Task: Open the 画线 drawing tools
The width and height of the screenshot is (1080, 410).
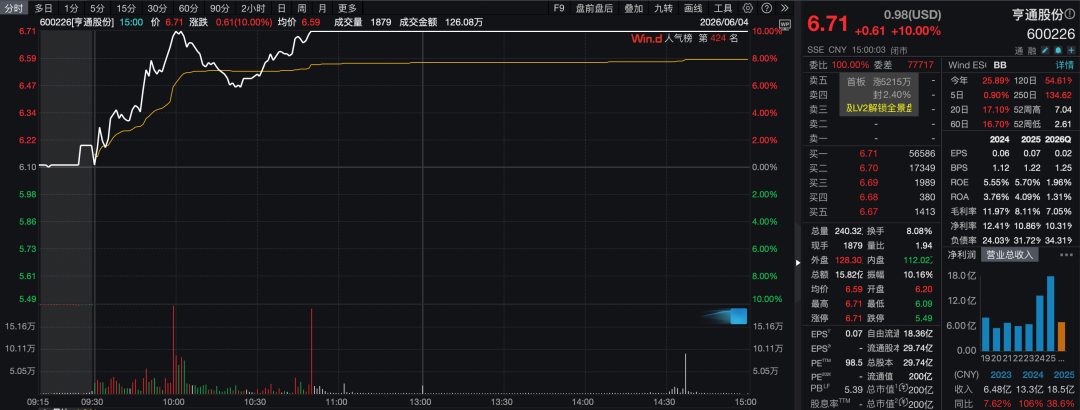Action: (694, 8)
